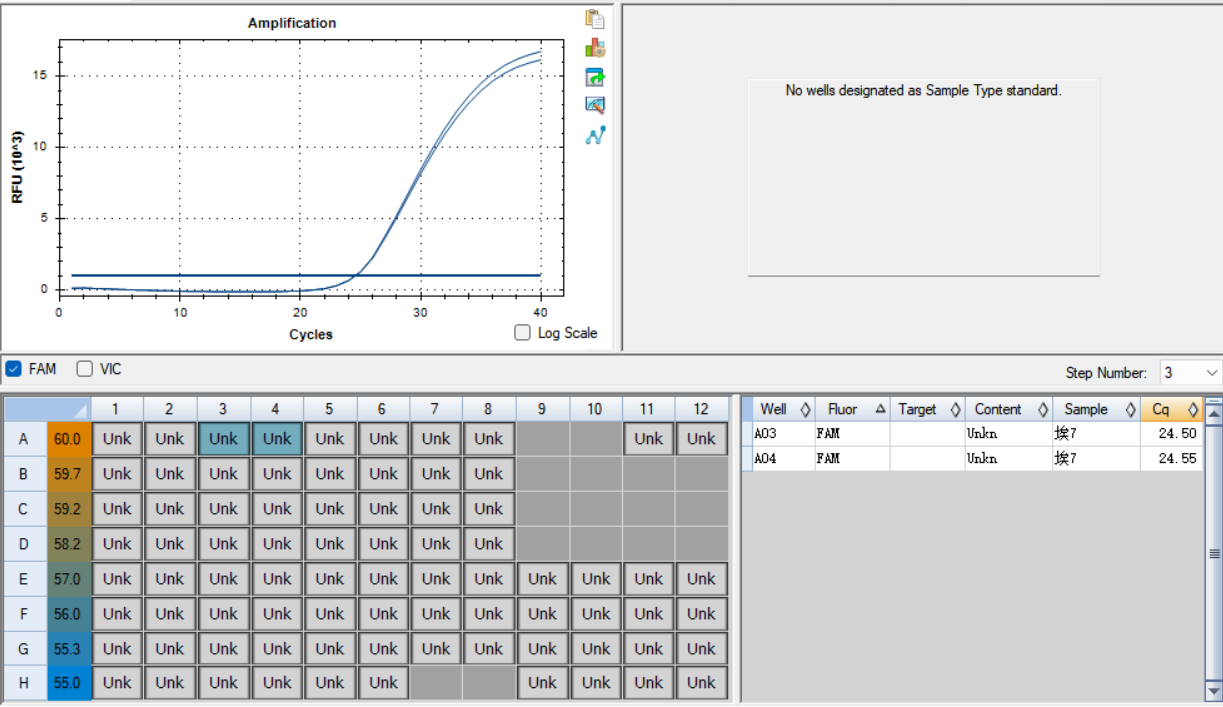Select plate column header 1
This screenshot has height=707, width=1223.
tap(117, 408)
